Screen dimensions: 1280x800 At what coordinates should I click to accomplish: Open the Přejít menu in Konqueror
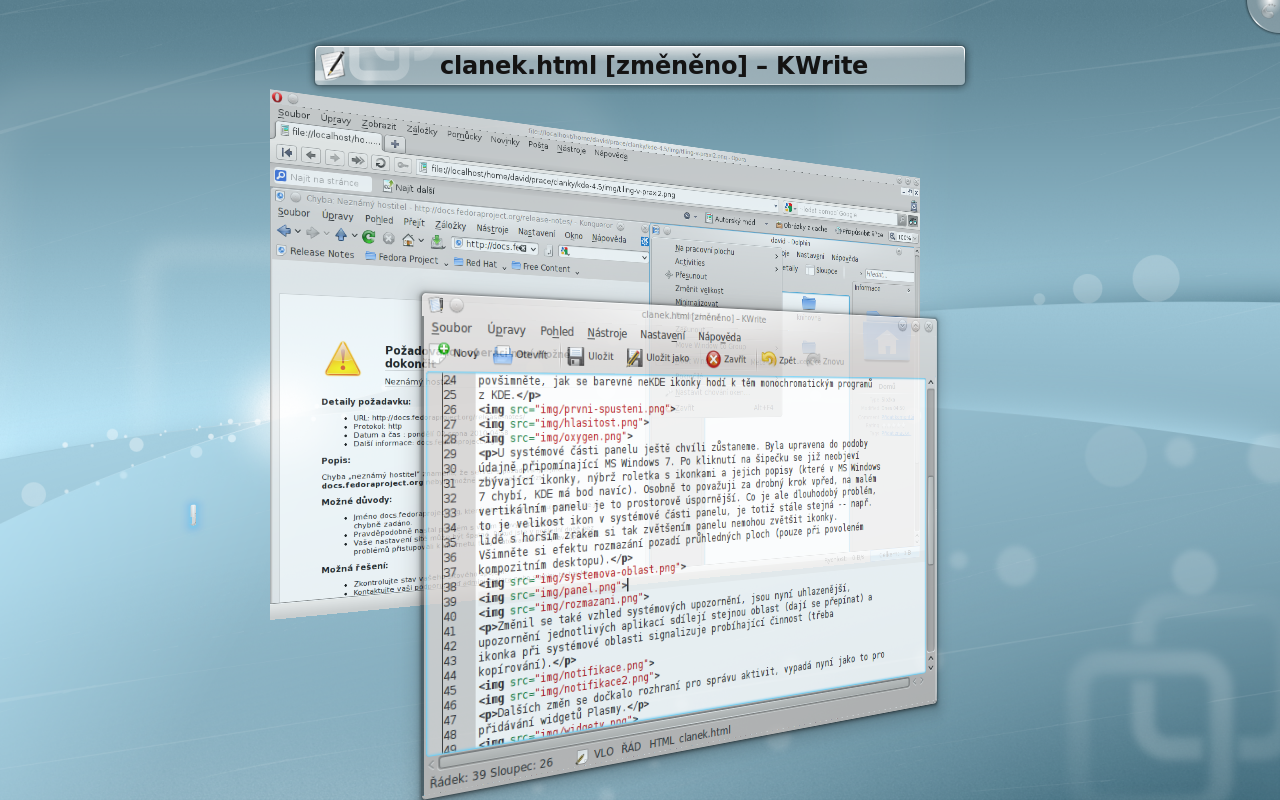click(414, 222)
